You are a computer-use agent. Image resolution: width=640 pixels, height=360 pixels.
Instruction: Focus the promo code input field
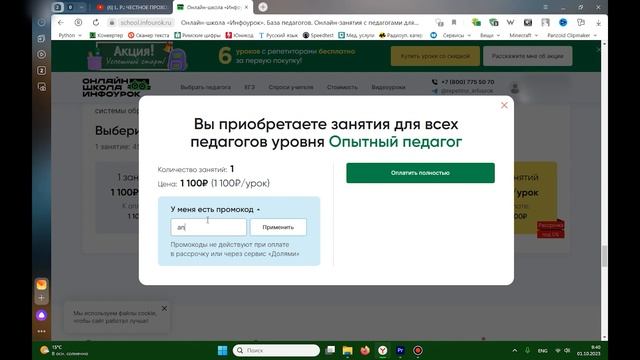click(209, 227)
